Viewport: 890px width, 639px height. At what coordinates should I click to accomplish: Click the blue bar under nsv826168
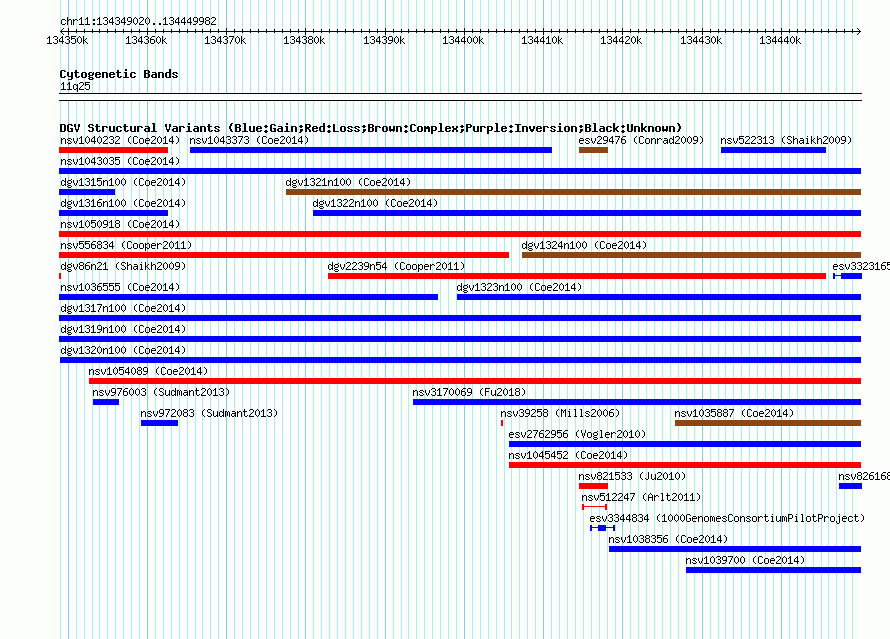pyautogui.click(x=850, y=486)
